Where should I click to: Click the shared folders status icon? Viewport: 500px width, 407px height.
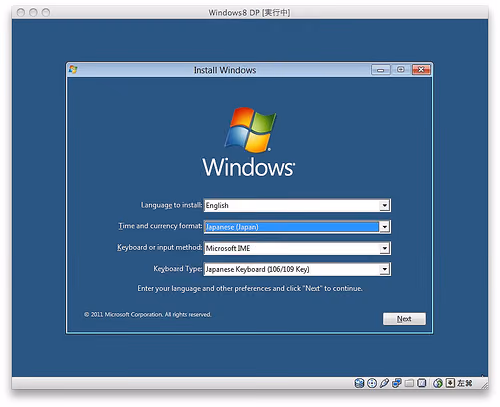click(409, 383)
